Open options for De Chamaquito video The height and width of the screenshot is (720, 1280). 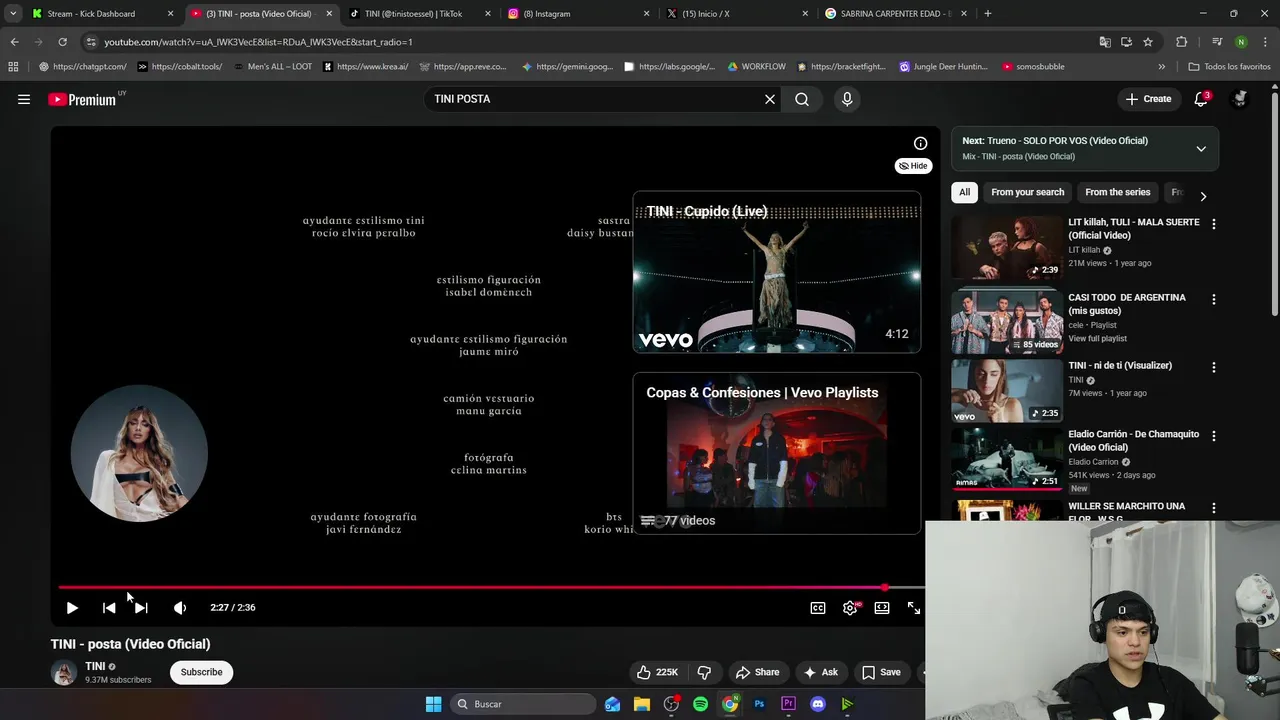[x=1214, y=436]
